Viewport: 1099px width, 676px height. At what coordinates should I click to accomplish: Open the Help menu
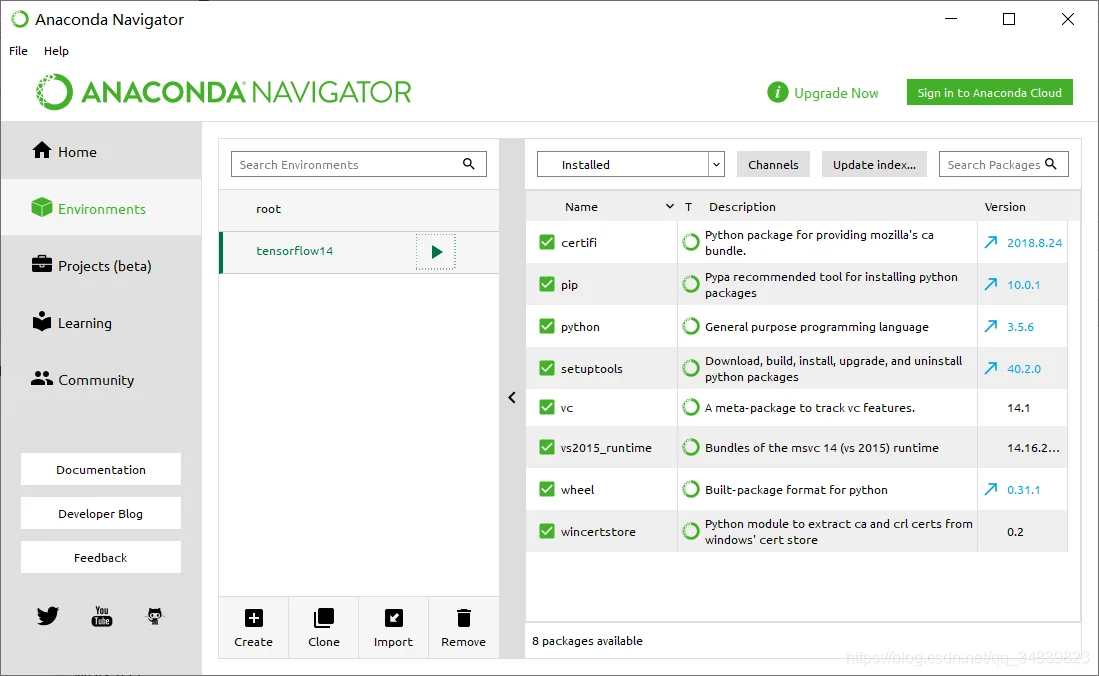[x=56, y=50]
